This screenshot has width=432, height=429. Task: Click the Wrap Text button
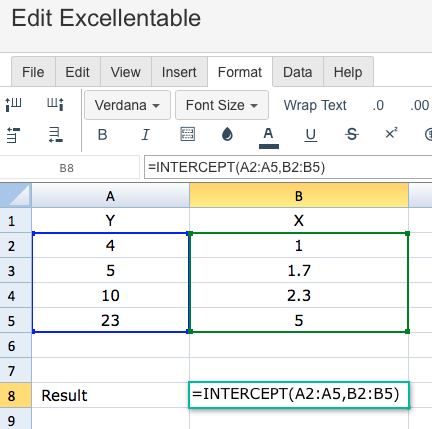click(315, 105)
